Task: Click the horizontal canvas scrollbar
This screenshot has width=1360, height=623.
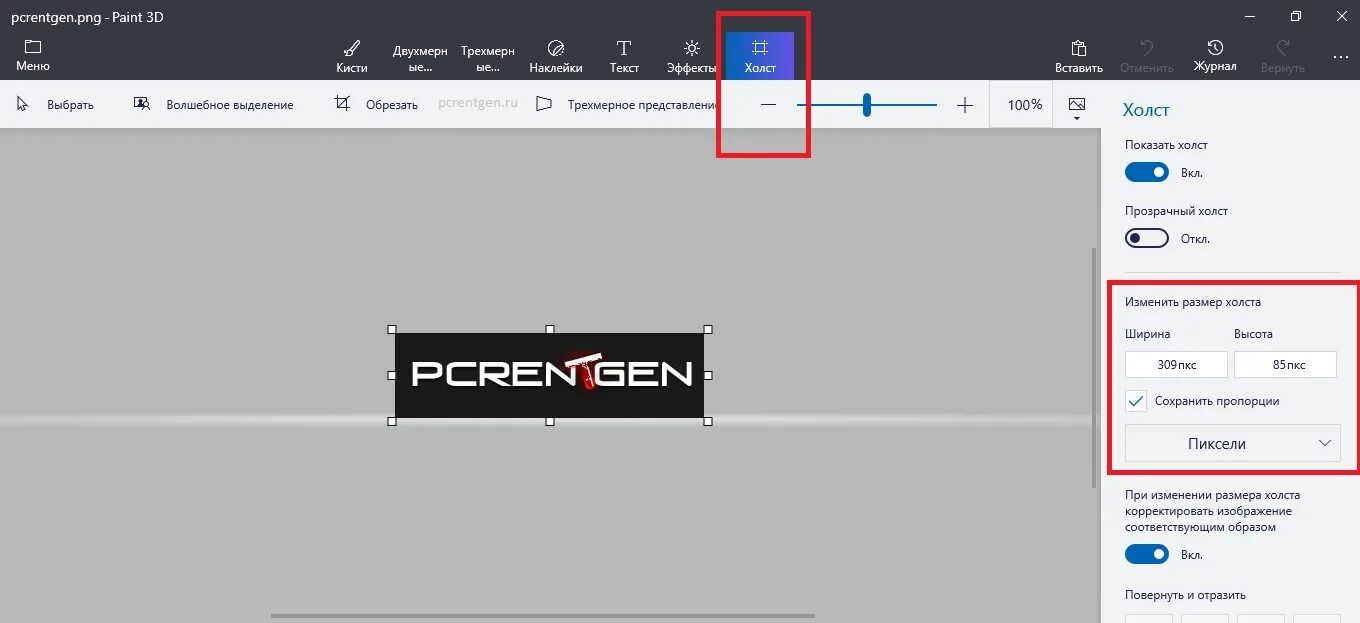Action: click(x=542, y=616)
